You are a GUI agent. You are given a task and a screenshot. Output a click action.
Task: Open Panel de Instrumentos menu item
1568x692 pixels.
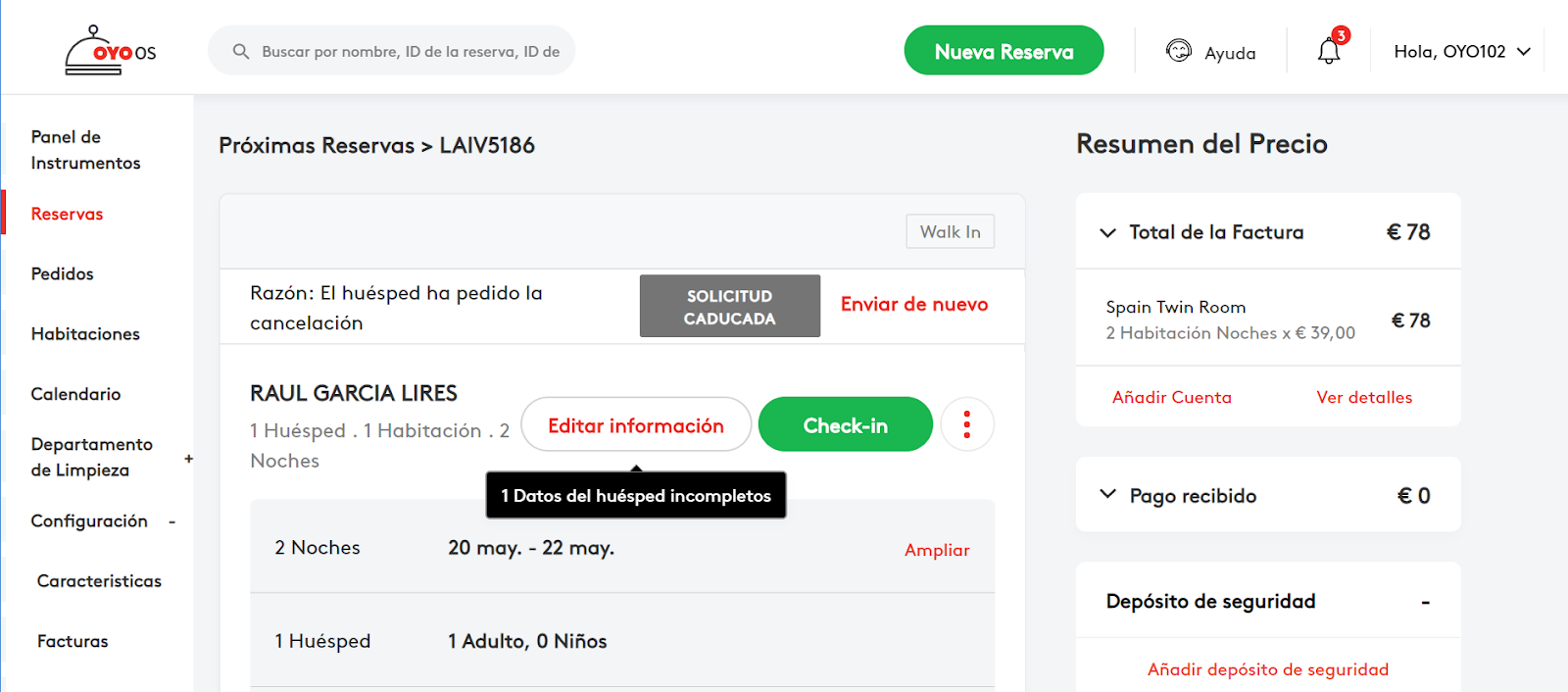pos(85,150)
